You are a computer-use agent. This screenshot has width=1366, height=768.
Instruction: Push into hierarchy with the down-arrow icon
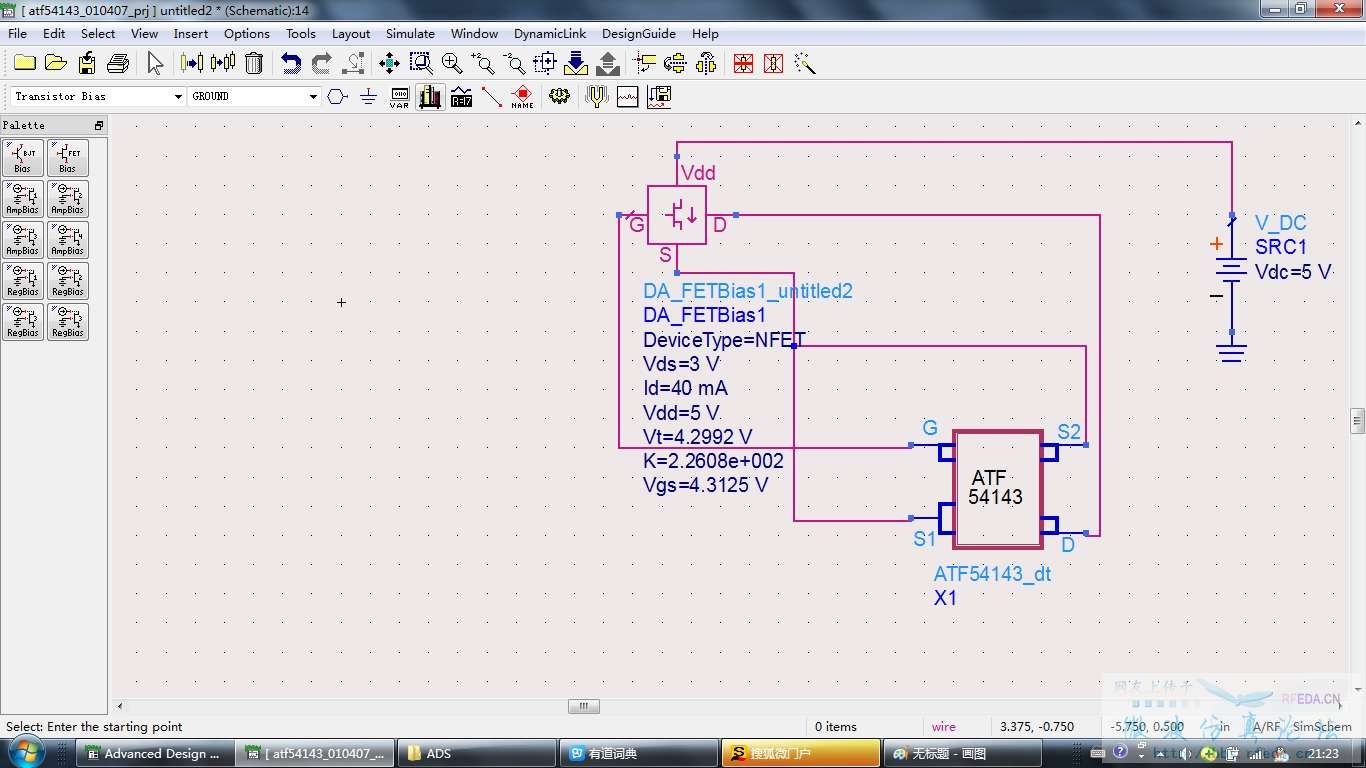point(576,63)
